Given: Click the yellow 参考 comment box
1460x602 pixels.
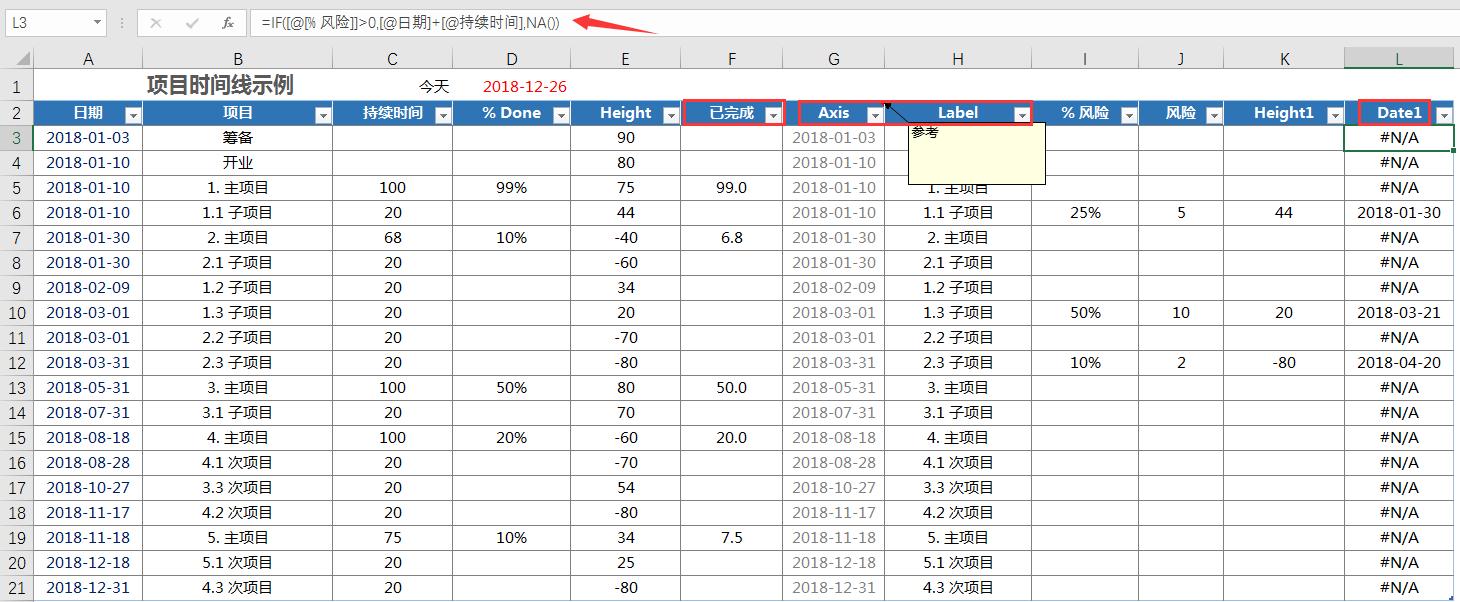Looking at the screenshot, I should coord(975,152).
